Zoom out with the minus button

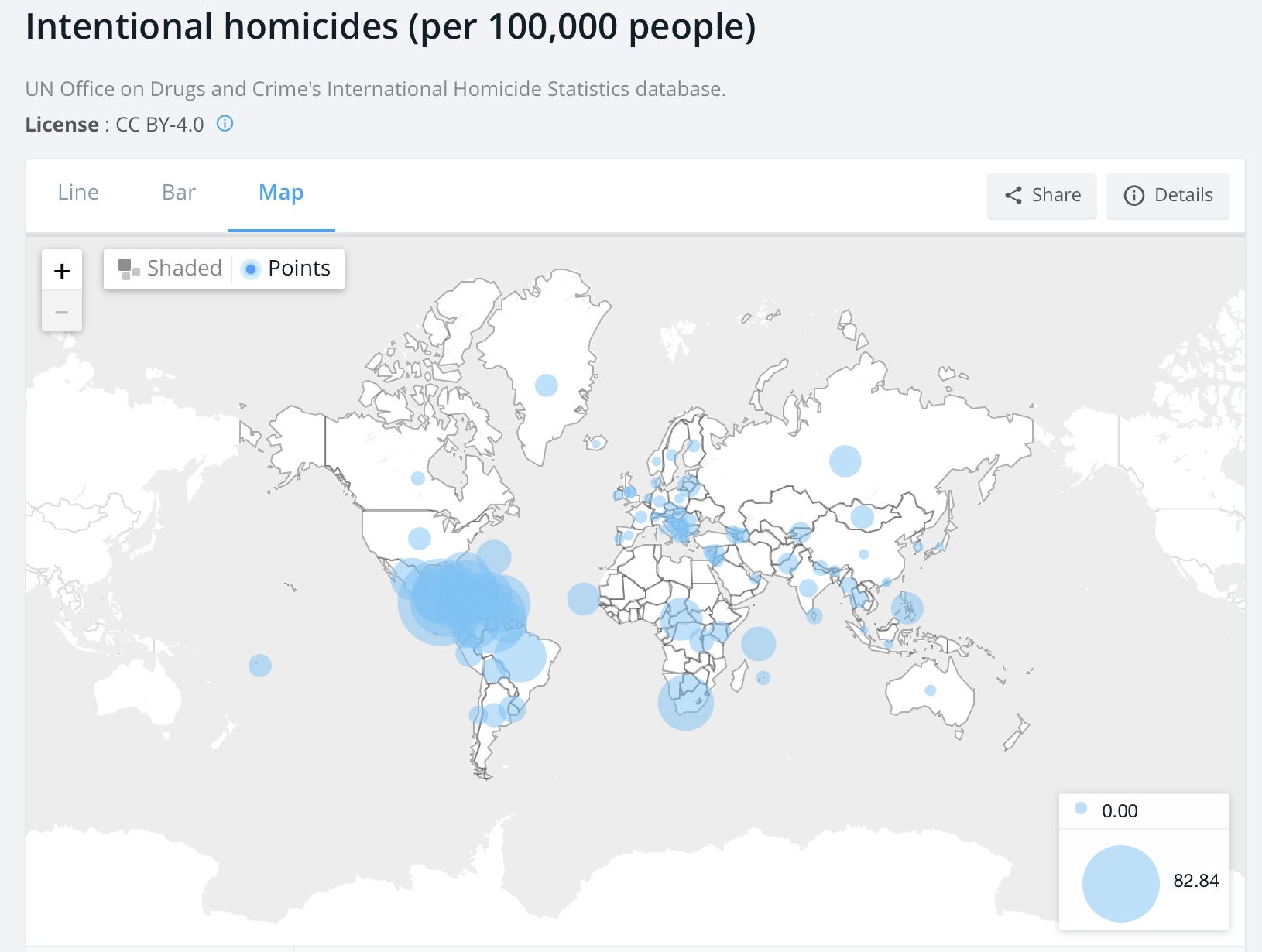[x=62, y=312]
